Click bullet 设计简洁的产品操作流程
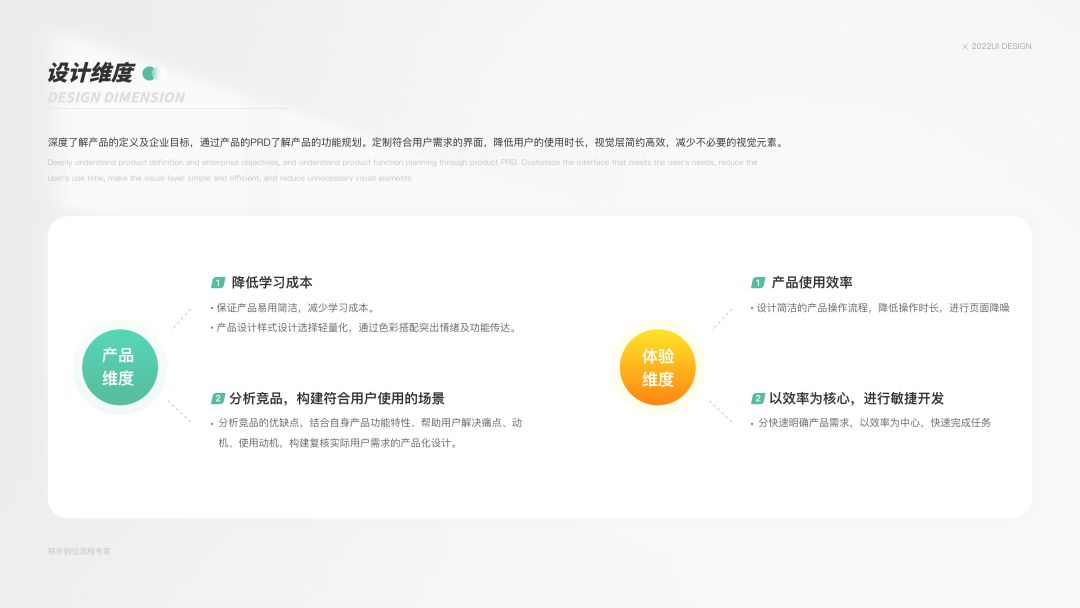 (x=880, y=308)
